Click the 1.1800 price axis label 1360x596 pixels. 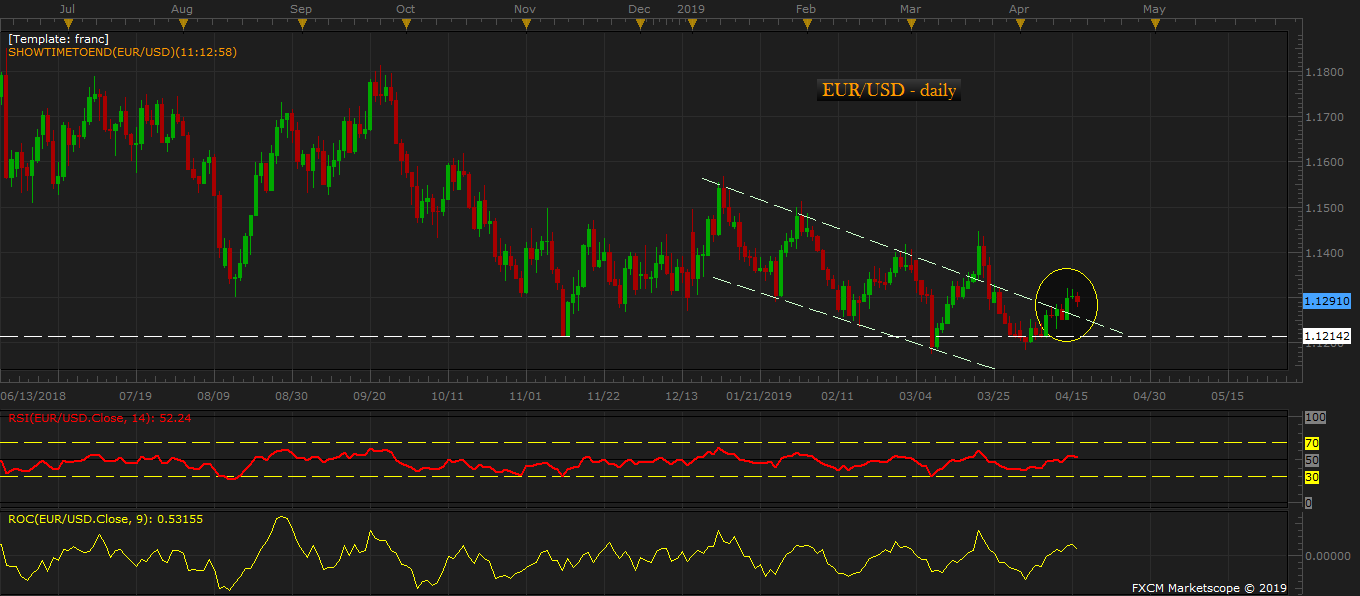(1326, 73)
